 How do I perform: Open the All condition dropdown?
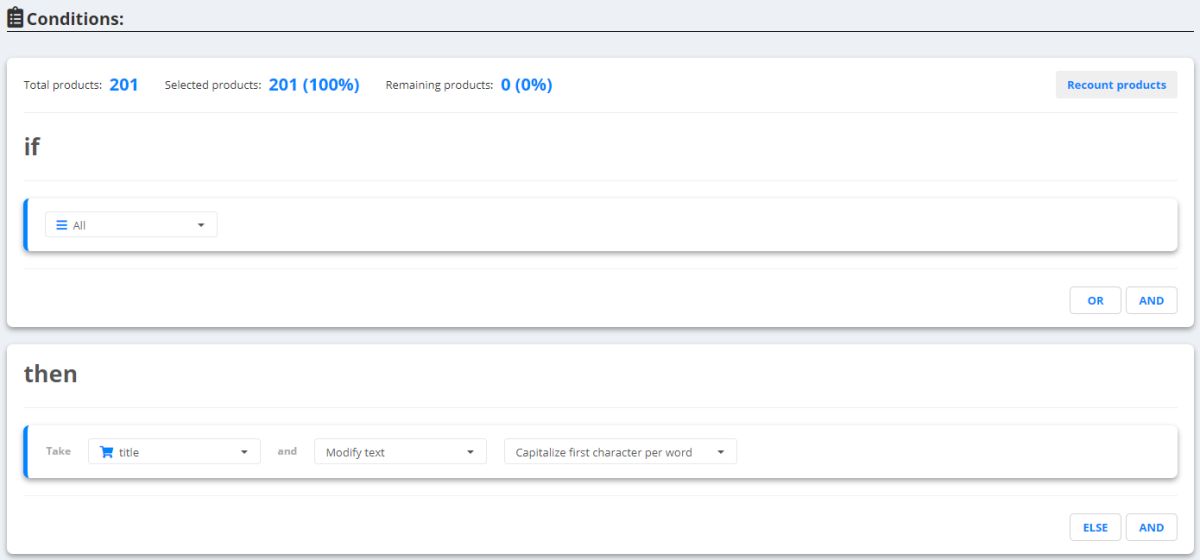(x=131, y=225)
